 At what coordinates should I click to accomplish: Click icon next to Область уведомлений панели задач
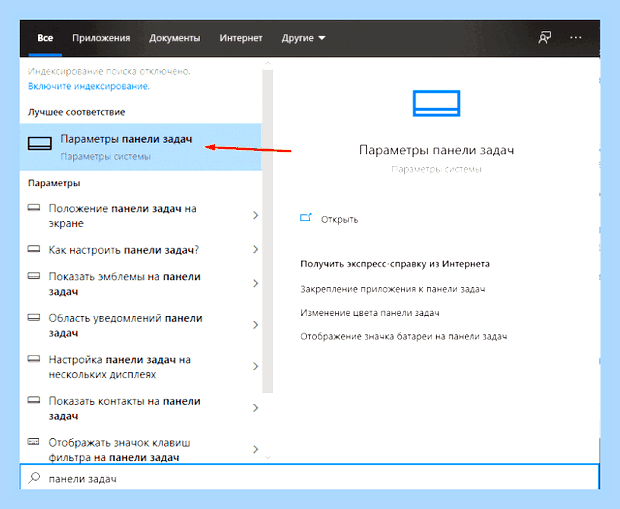click(x=34, y=318)
